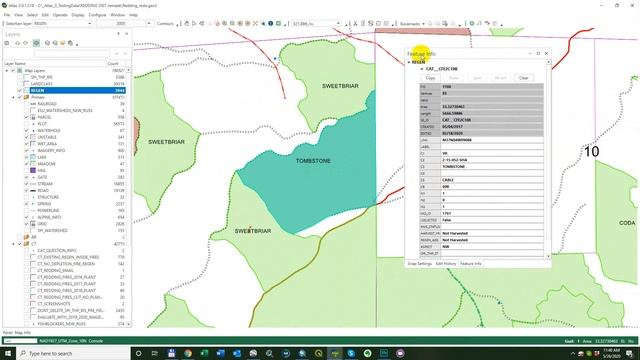
Task: Click the Layers panel layer search field
Action: coord(72,53)
